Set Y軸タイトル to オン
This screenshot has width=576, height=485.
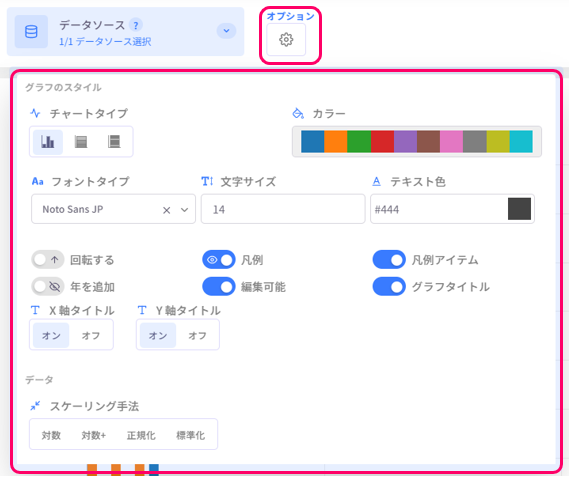(x=158, y=335)
